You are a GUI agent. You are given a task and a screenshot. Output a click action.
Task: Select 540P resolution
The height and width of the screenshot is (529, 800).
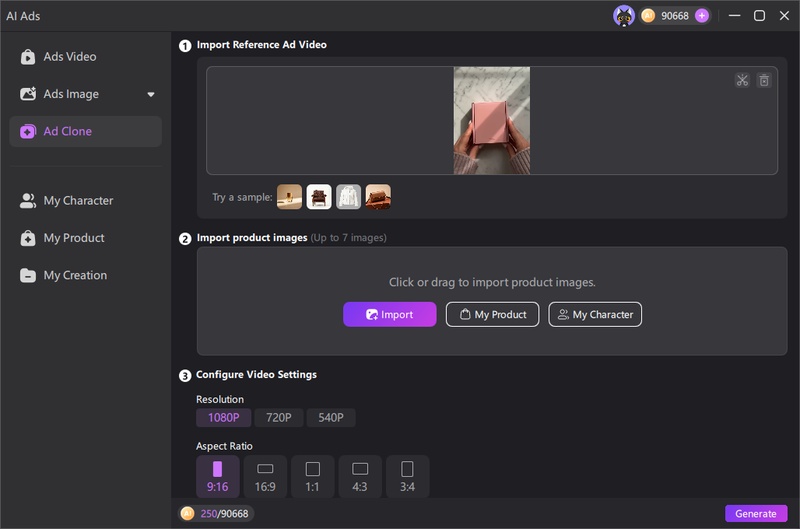tap(331, 417)
